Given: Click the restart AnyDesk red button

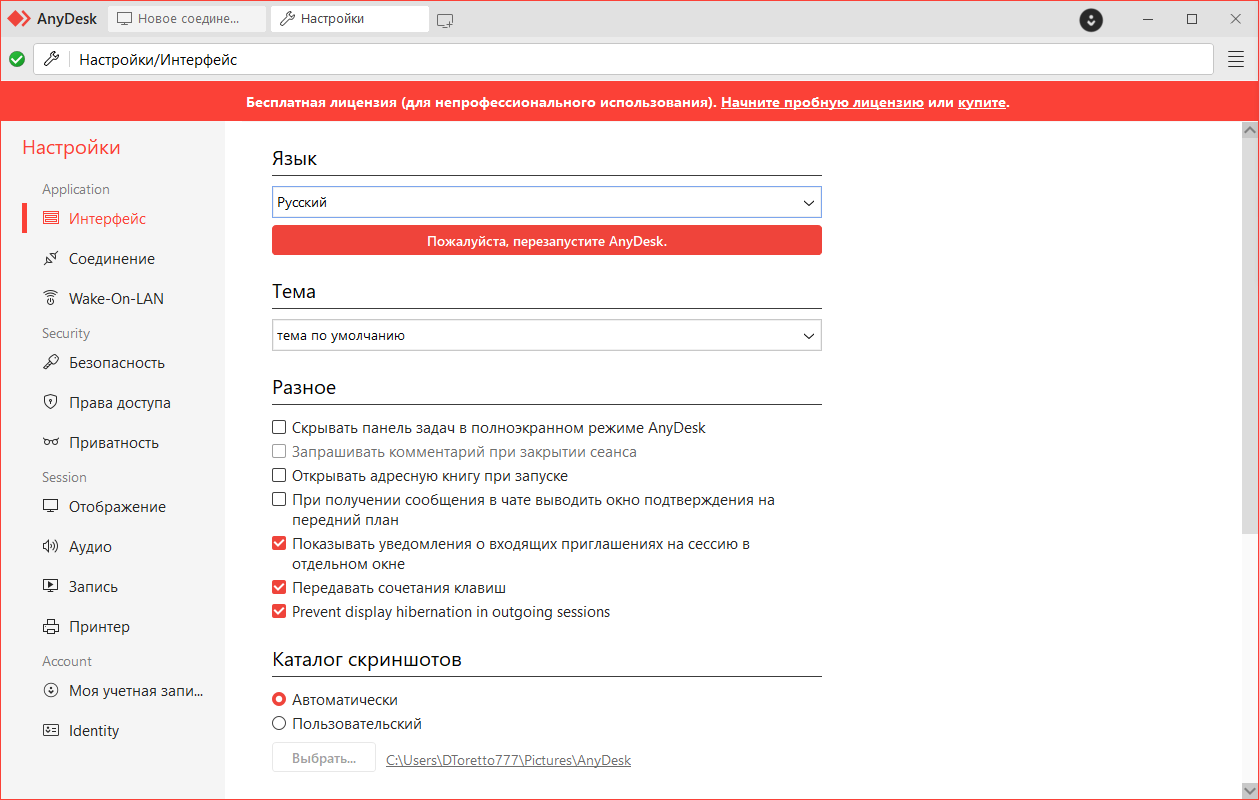Looking at the screenshot, I should tap(547, 241).
